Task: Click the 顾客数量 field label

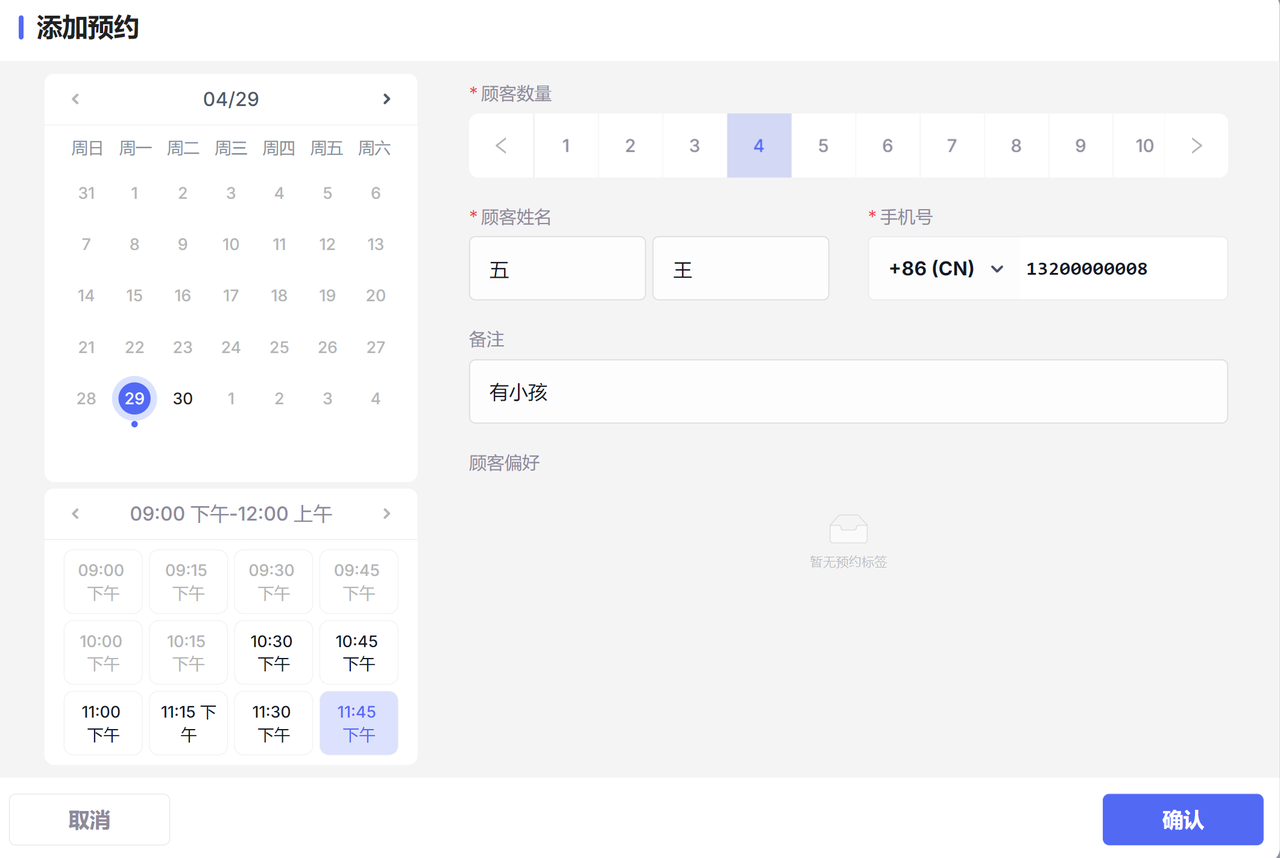Action: click(516, 95)
